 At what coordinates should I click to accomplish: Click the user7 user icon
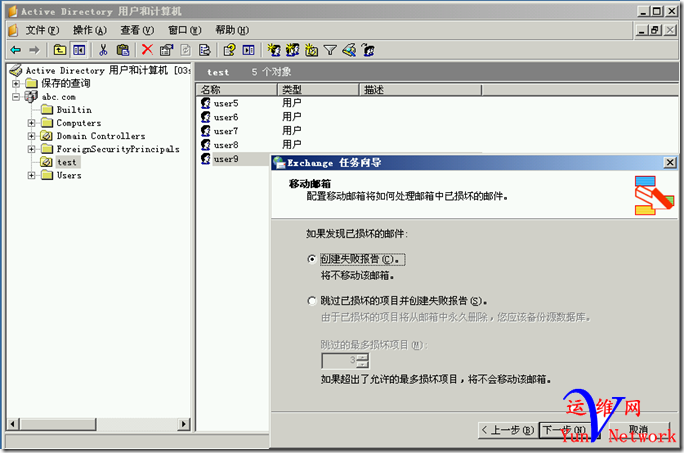click(205, 131)
